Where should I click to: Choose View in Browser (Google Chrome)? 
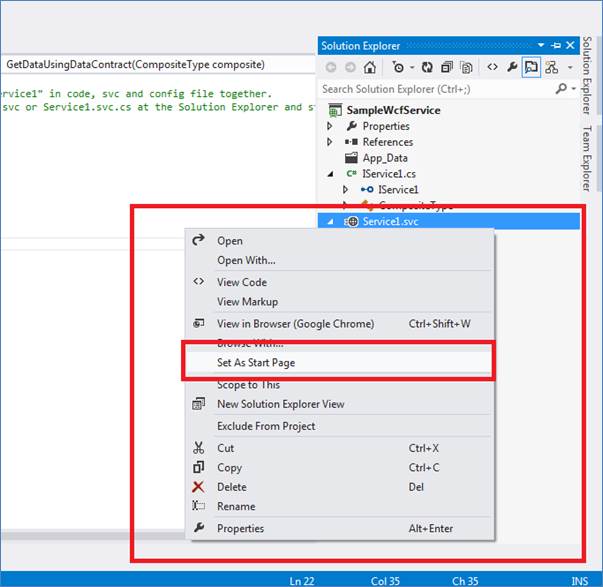[341, 324]
